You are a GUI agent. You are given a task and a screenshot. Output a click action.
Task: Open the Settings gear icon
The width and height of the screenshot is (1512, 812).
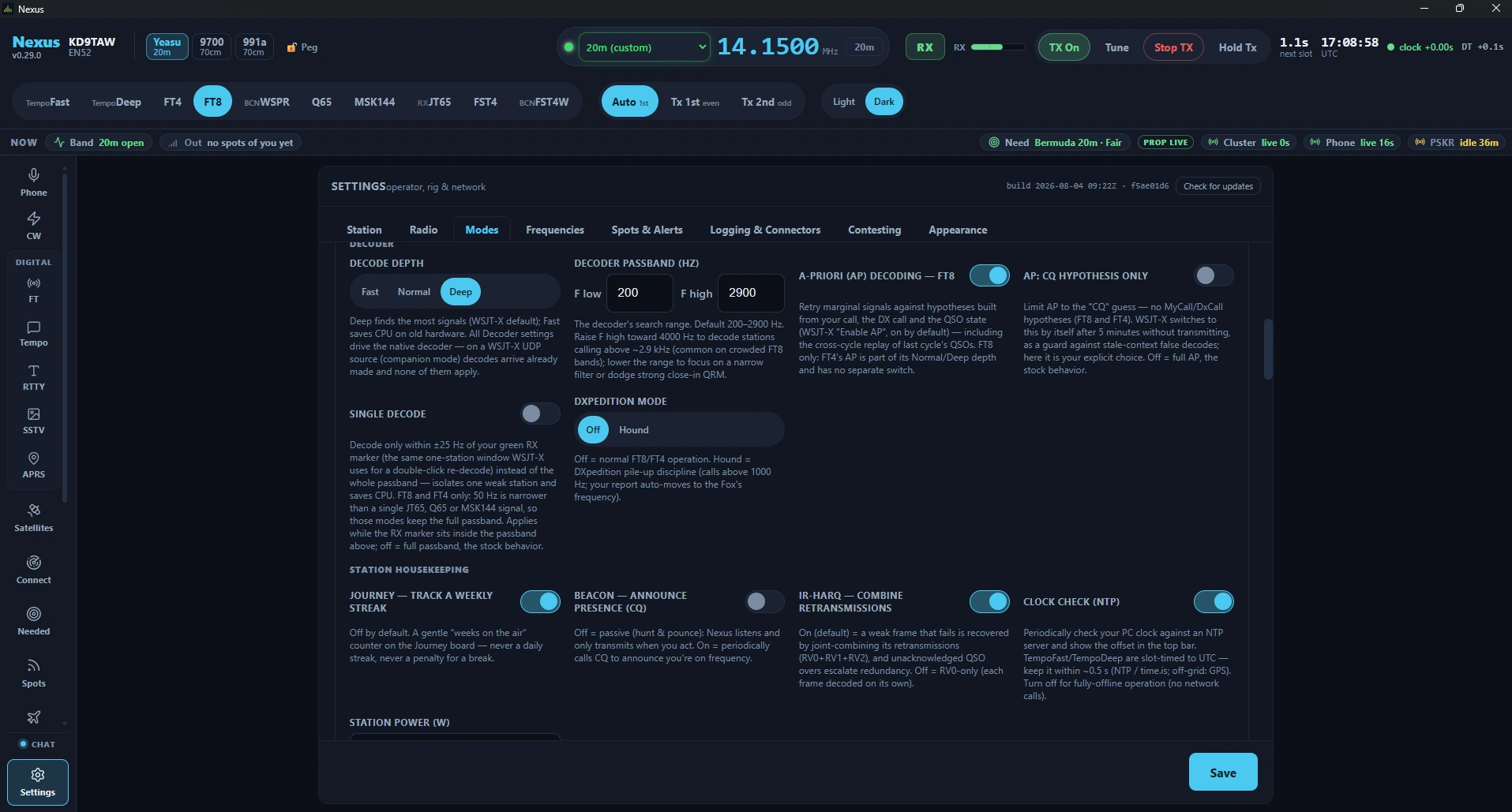point(37,782)
